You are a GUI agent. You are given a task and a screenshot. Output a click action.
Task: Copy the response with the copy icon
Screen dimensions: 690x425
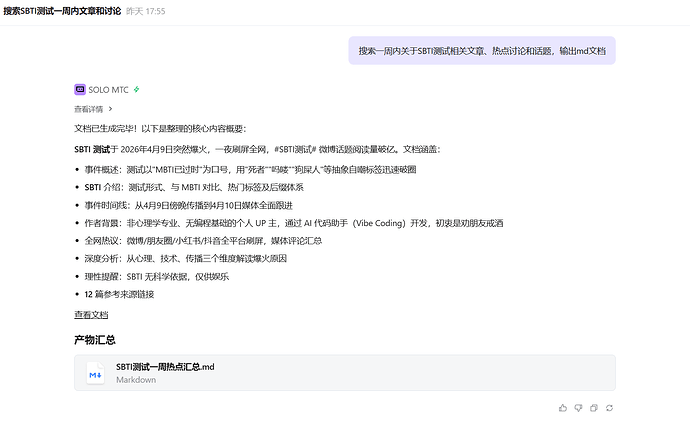click(x=594, y=408)
